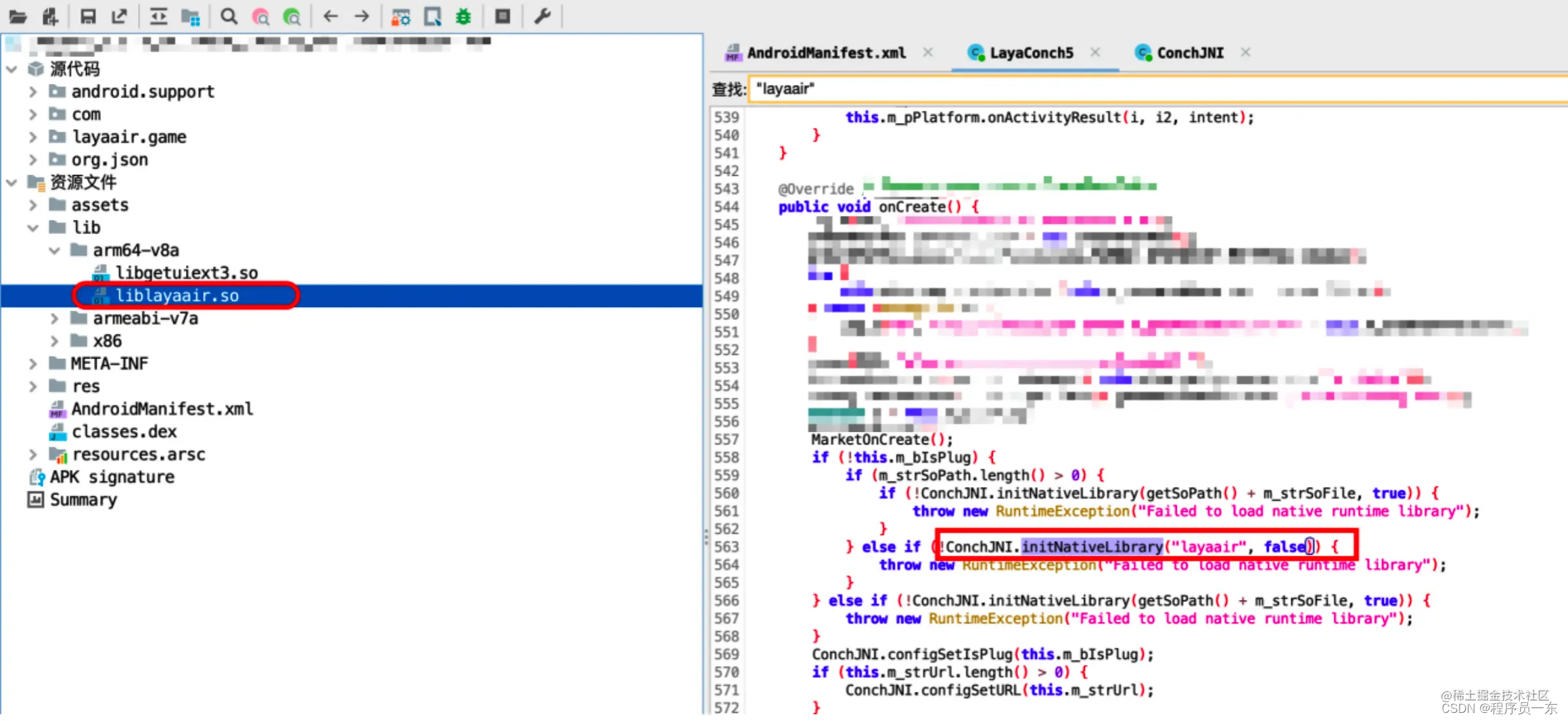Expand the com package node
Viewport: 1568px width, 721px height.
(33, 114)
